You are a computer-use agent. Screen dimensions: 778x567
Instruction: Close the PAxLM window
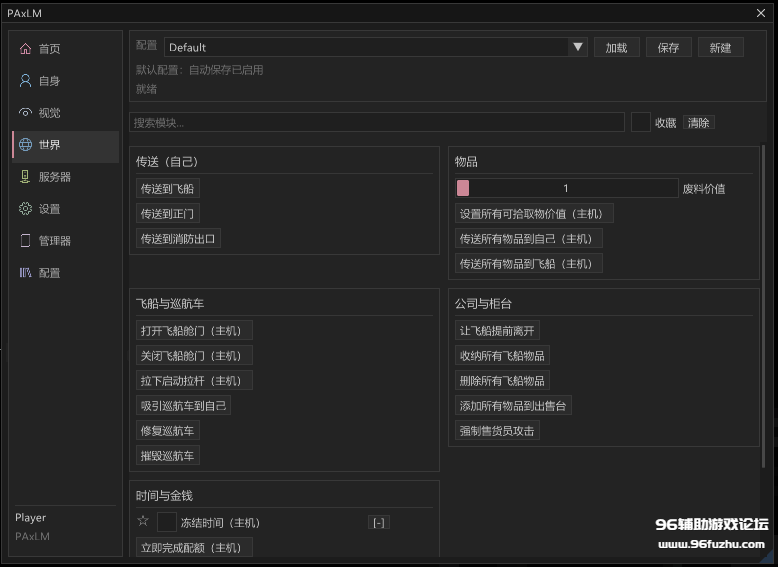click(761, 13)
